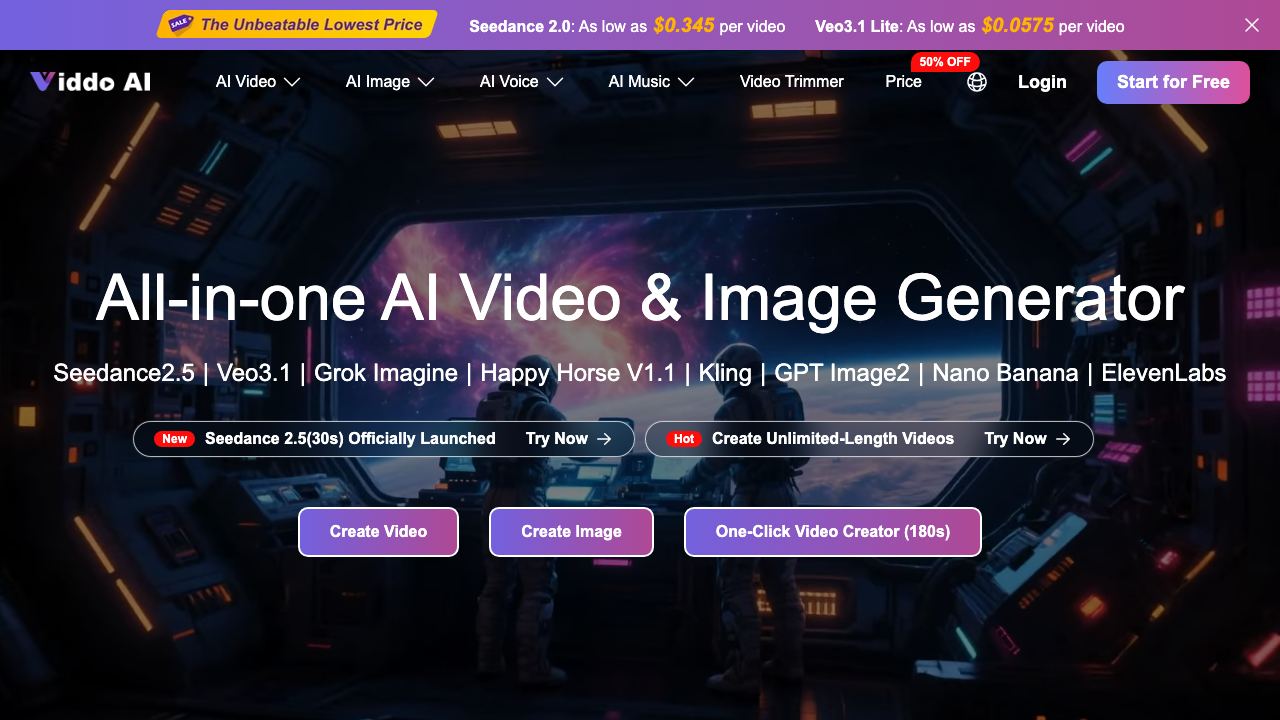
Task: Click the Login link
Action: 1042,82
